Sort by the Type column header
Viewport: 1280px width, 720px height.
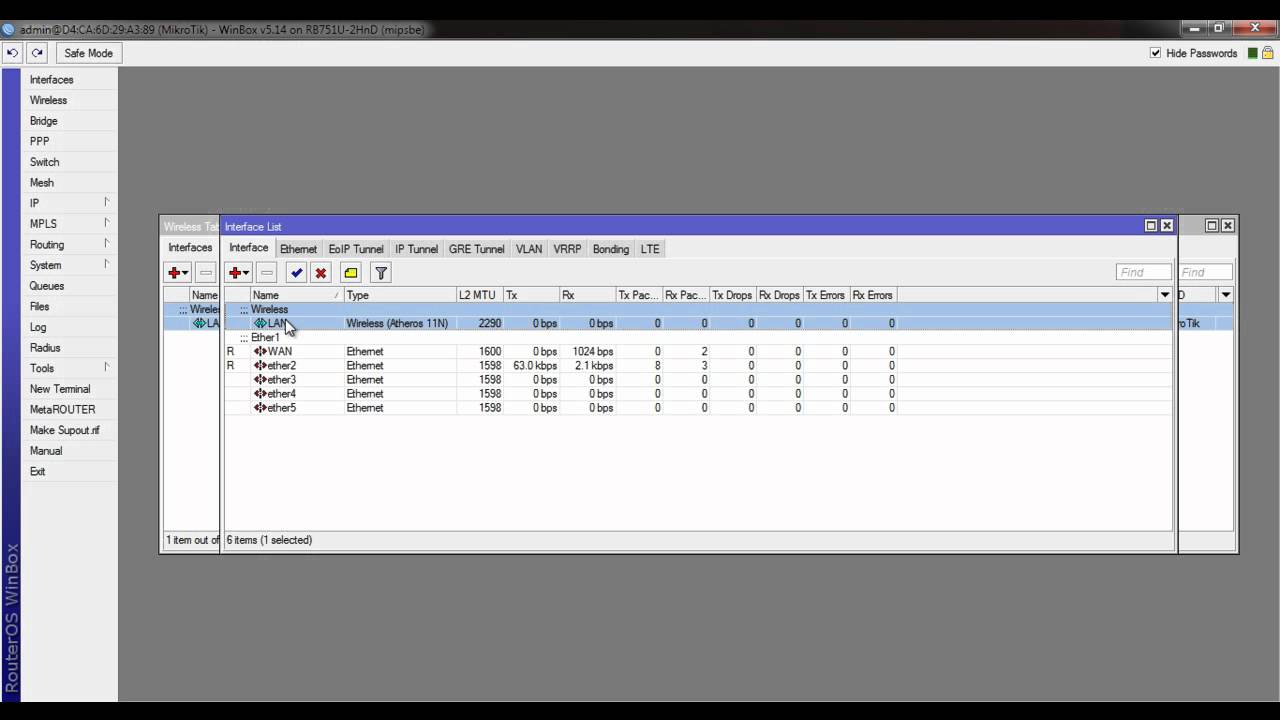point(400,295)
